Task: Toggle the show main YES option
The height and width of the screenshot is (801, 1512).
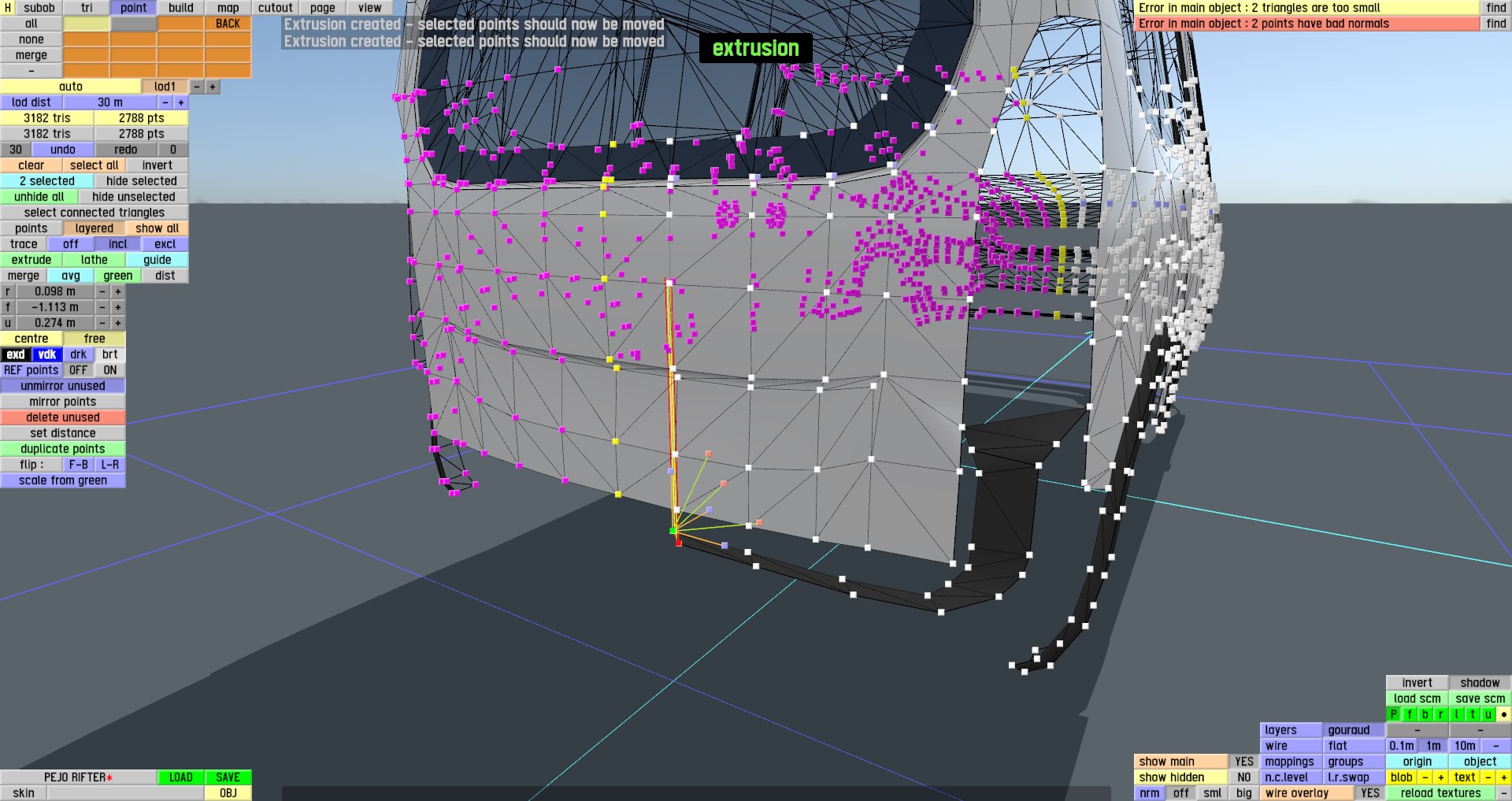Action: click(x=1244, y=762)
